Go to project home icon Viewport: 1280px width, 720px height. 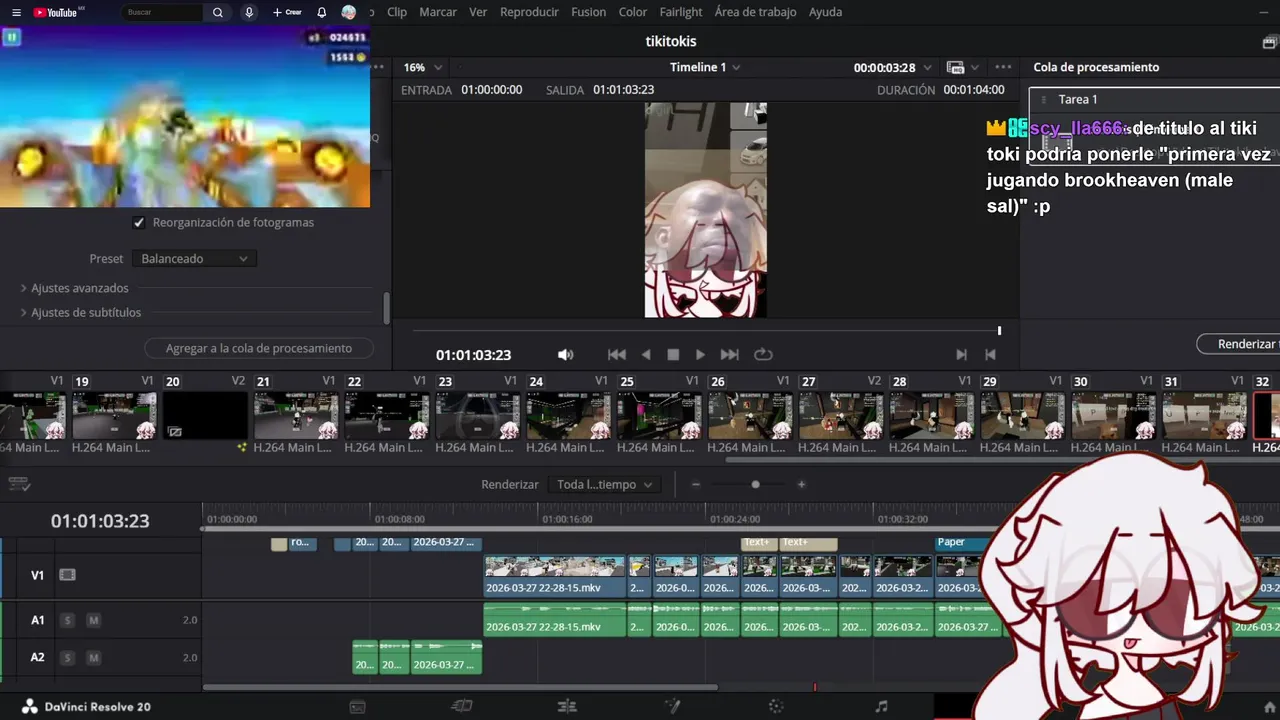coord(1269,707)
